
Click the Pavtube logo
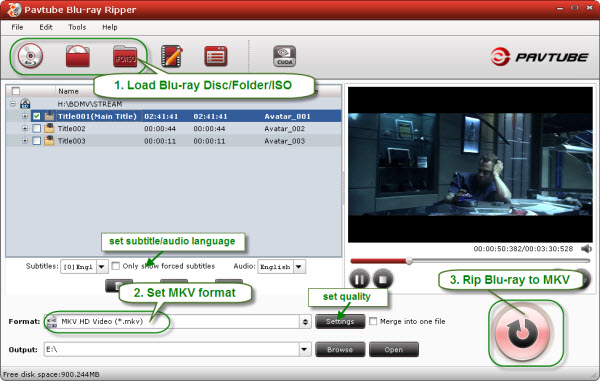[539, 57]
